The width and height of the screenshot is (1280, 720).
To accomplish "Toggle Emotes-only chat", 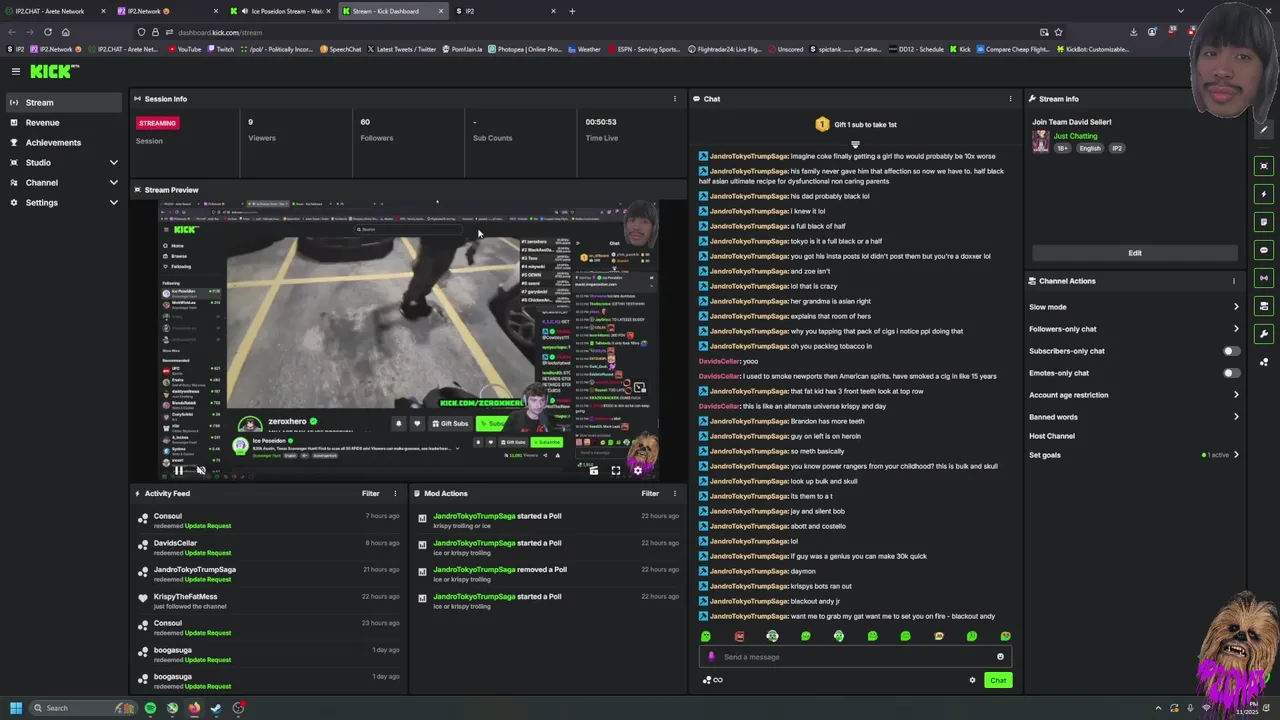I will coord(1231,373).
